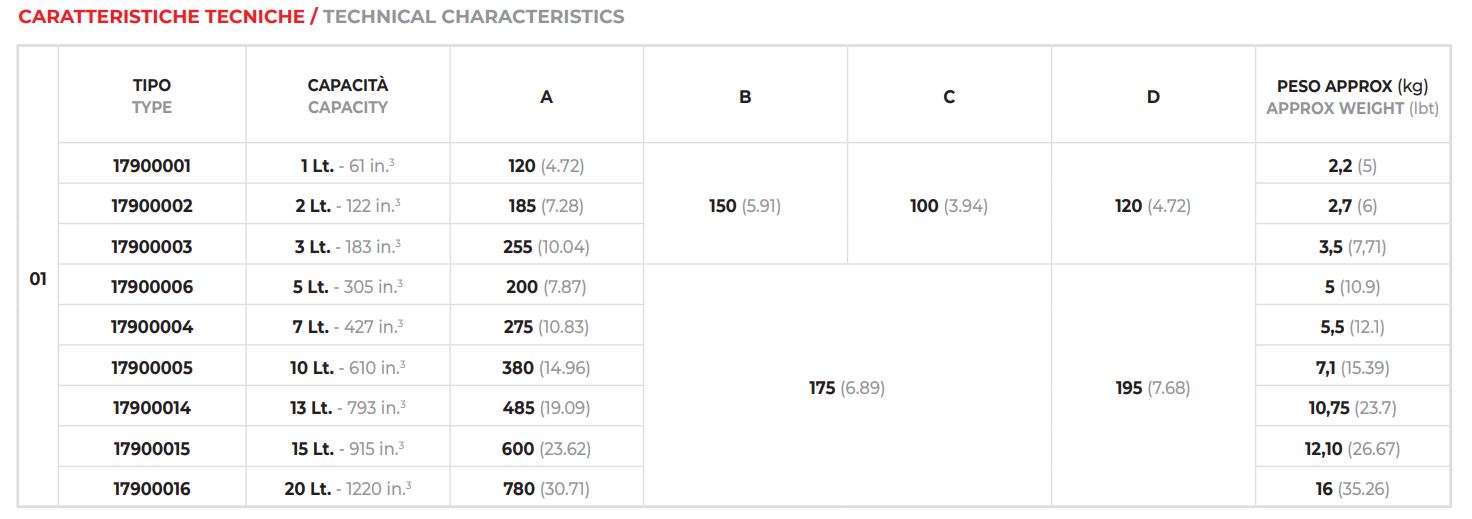Click type code 17900005

pos(152,368)
